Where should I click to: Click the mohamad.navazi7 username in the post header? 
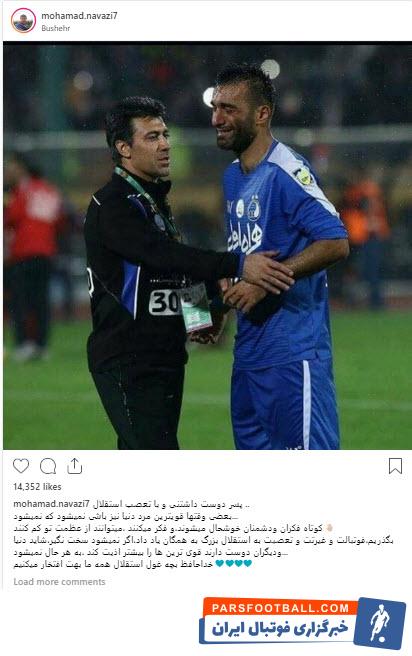coord(79,16)
